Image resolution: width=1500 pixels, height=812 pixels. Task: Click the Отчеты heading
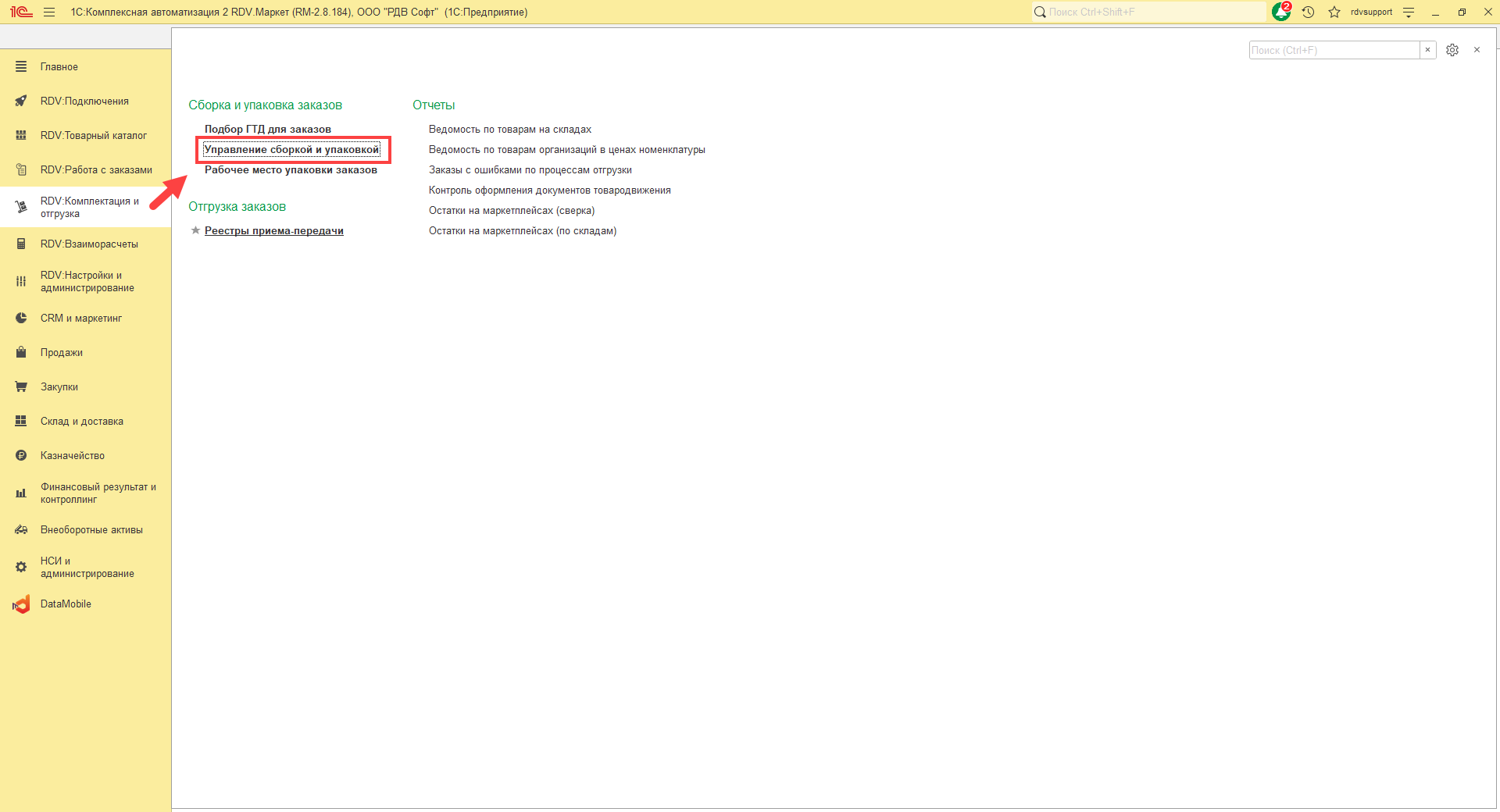click(x=434, y=105)
